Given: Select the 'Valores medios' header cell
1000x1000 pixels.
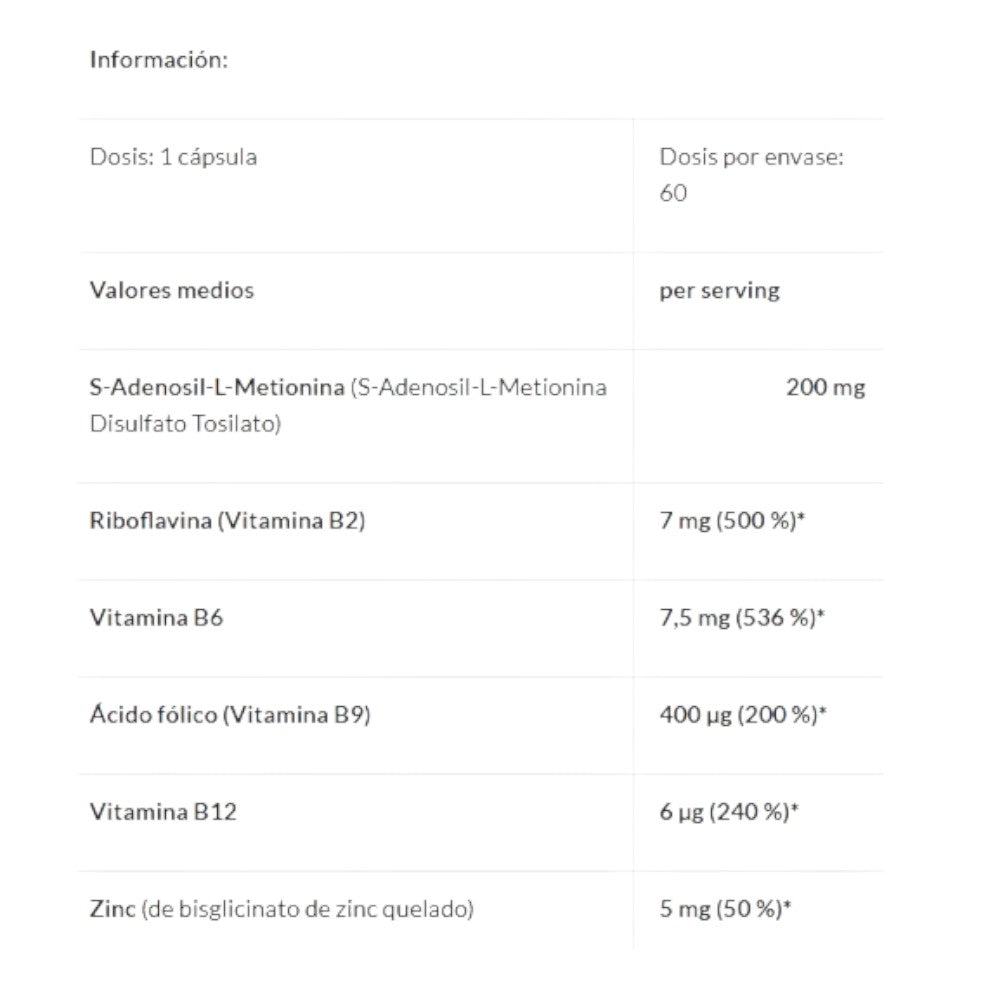Looking at the screenshot, I should (172, 291).
